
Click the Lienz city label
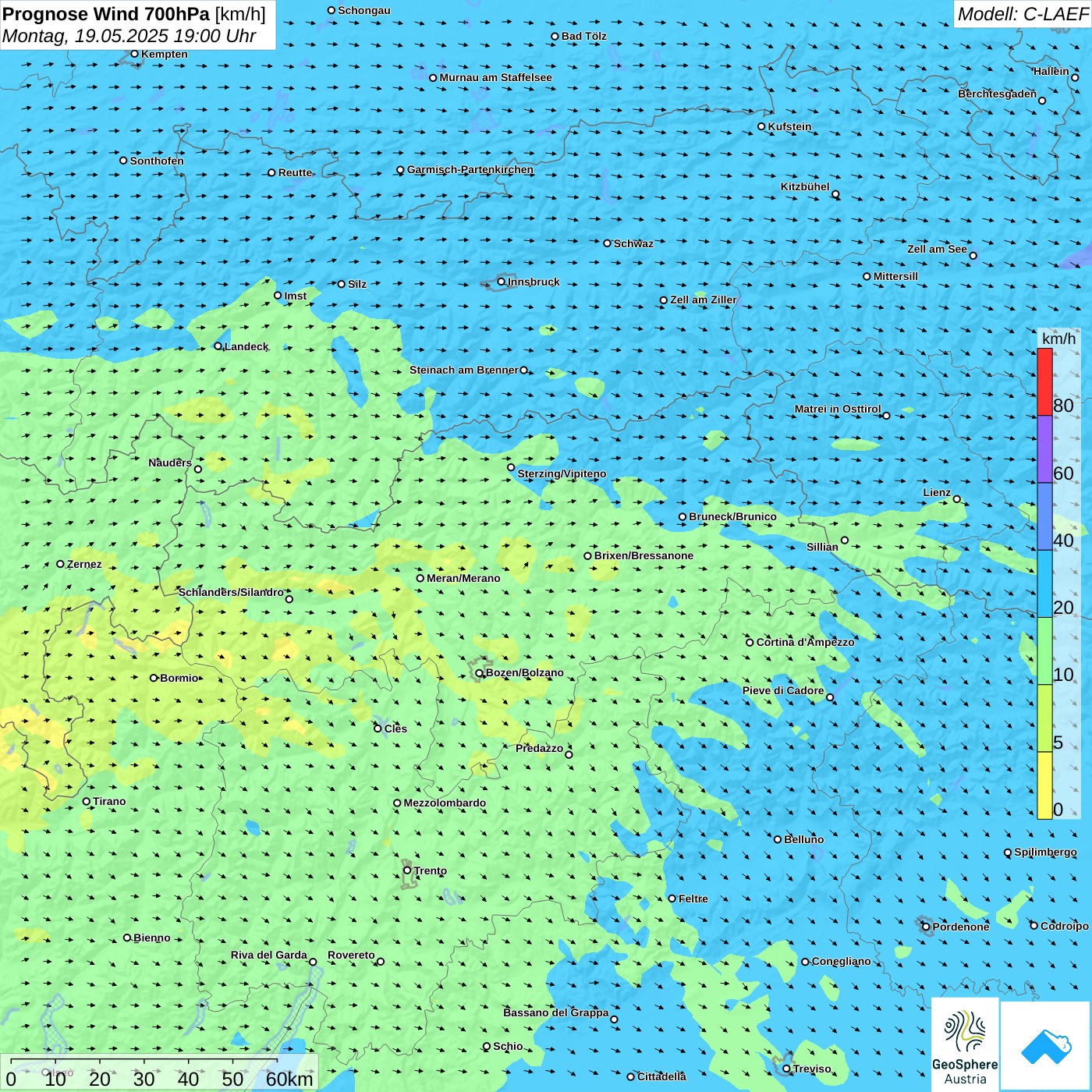937,492
